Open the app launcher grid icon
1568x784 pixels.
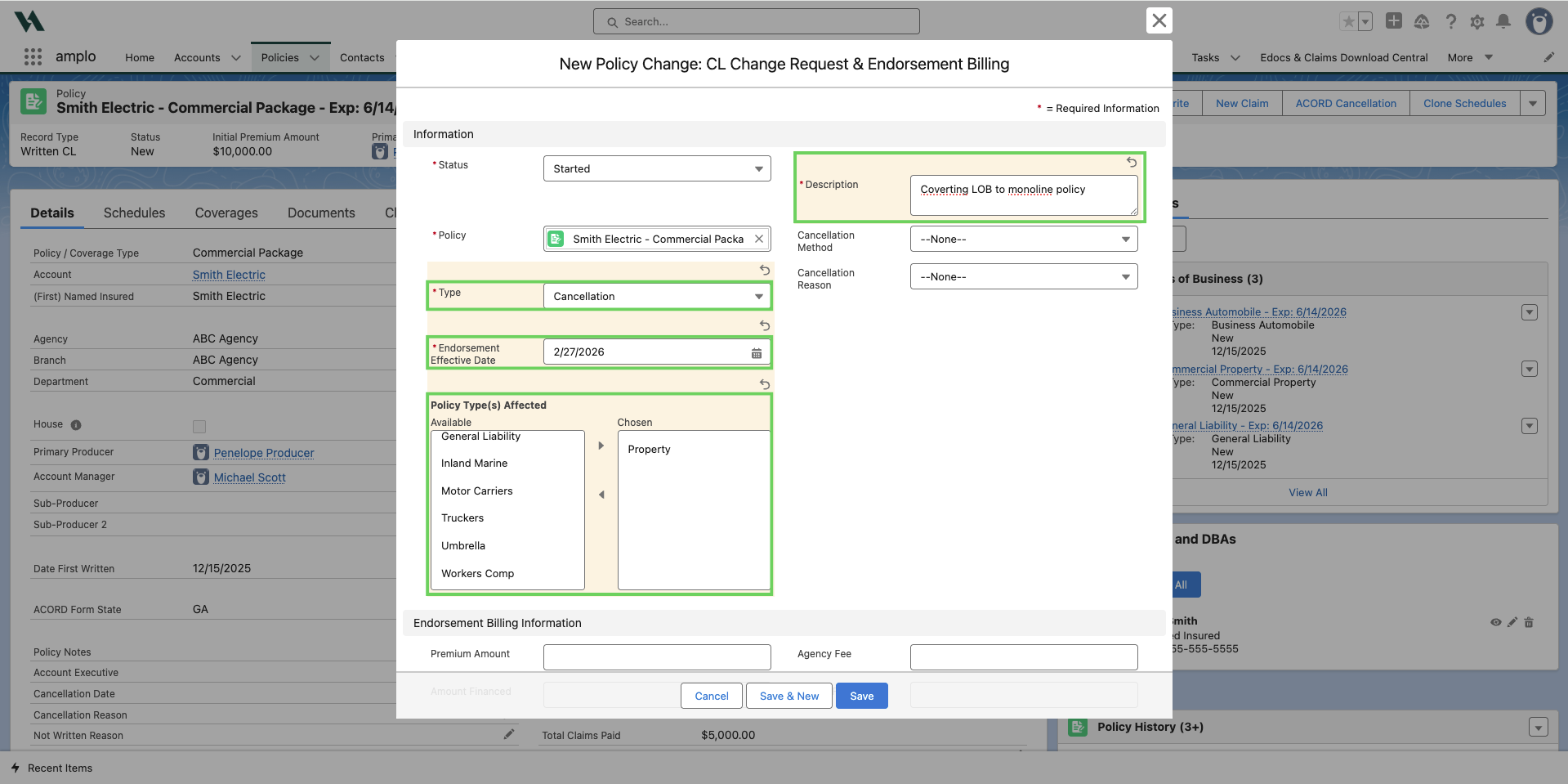tap(33, 56)
